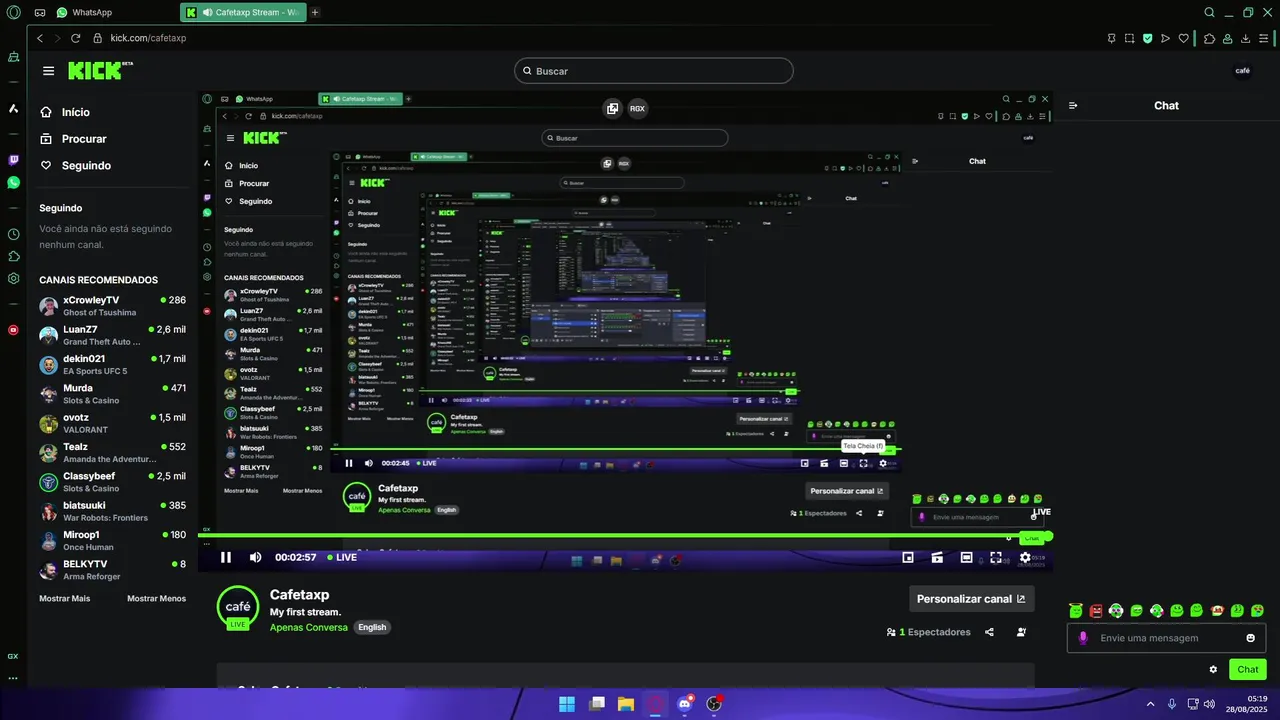This screenshot has width=1280, height=720.
Task: Open search in tabs magnifier icon
Action: [1209, 12]
